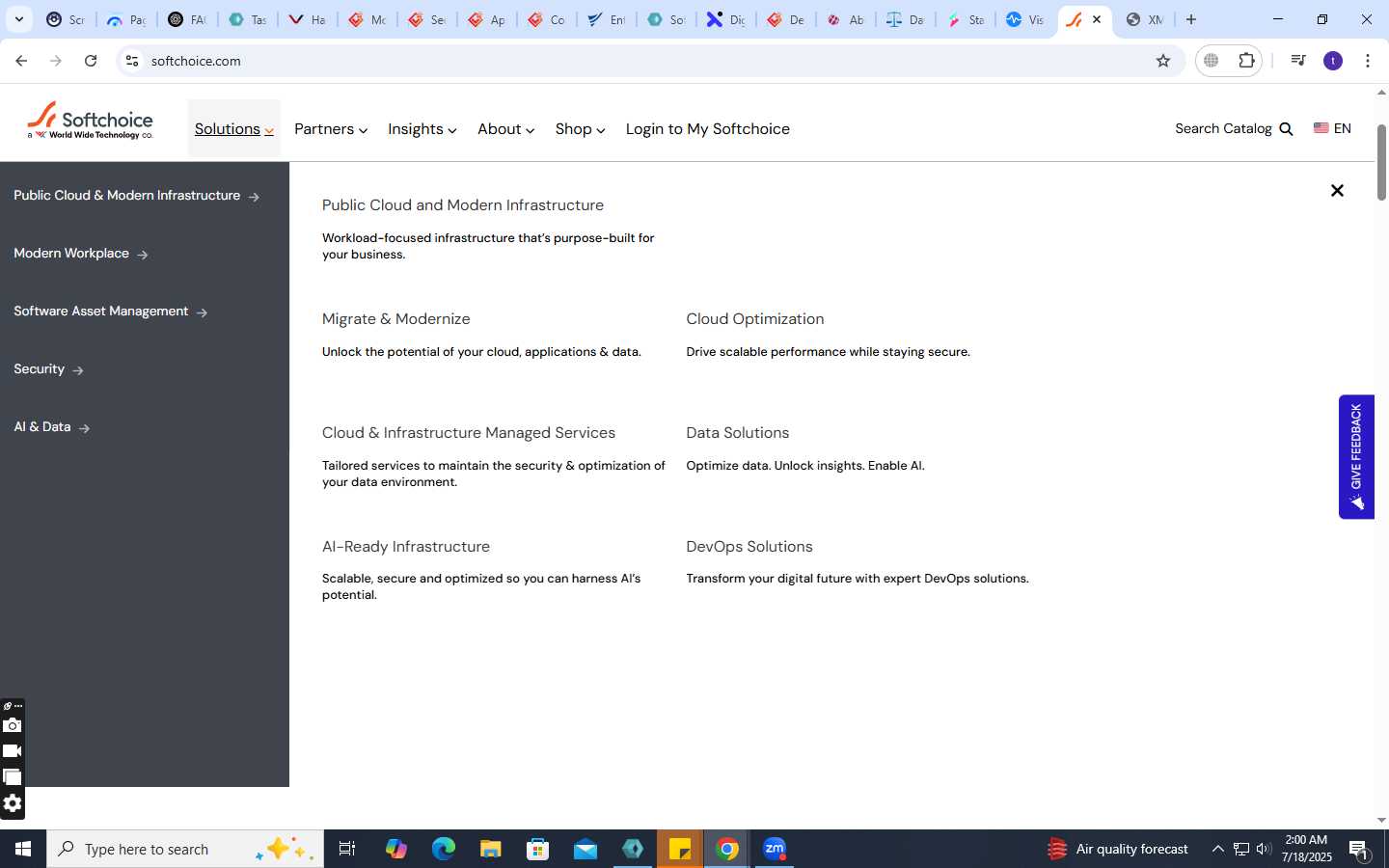
Task: Bookmark this page with the star icon
Action: (1163, 61)
